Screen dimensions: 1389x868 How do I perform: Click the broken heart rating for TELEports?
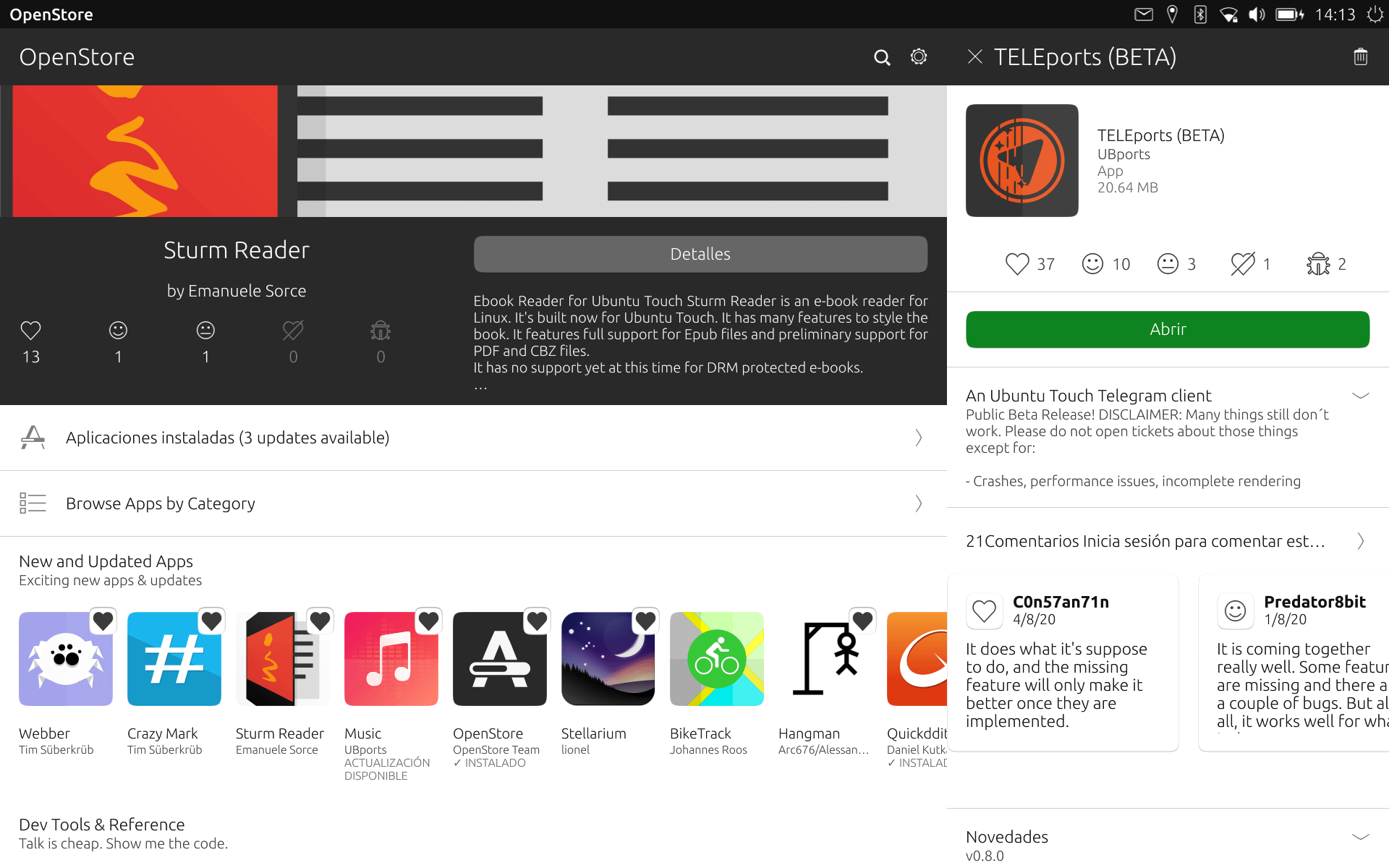[x=1243, y=264]
